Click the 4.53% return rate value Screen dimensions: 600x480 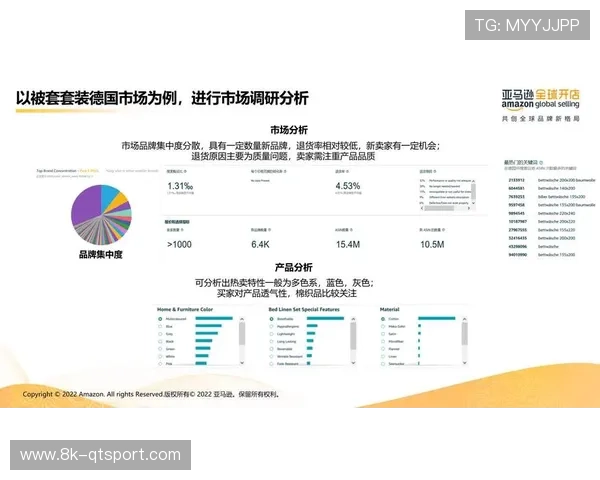click(x=348, y=186)
